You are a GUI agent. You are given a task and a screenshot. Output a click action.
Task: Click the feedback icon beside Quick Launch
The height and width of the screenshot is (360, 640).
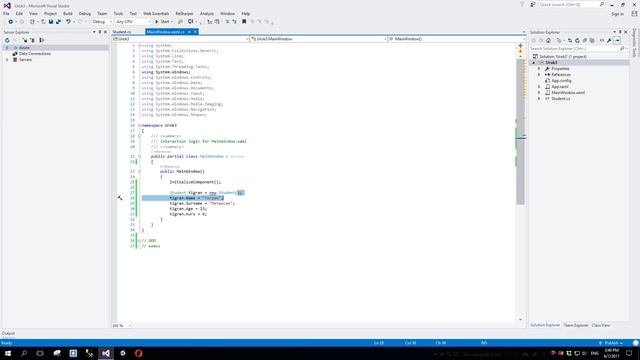pos(533,4)
